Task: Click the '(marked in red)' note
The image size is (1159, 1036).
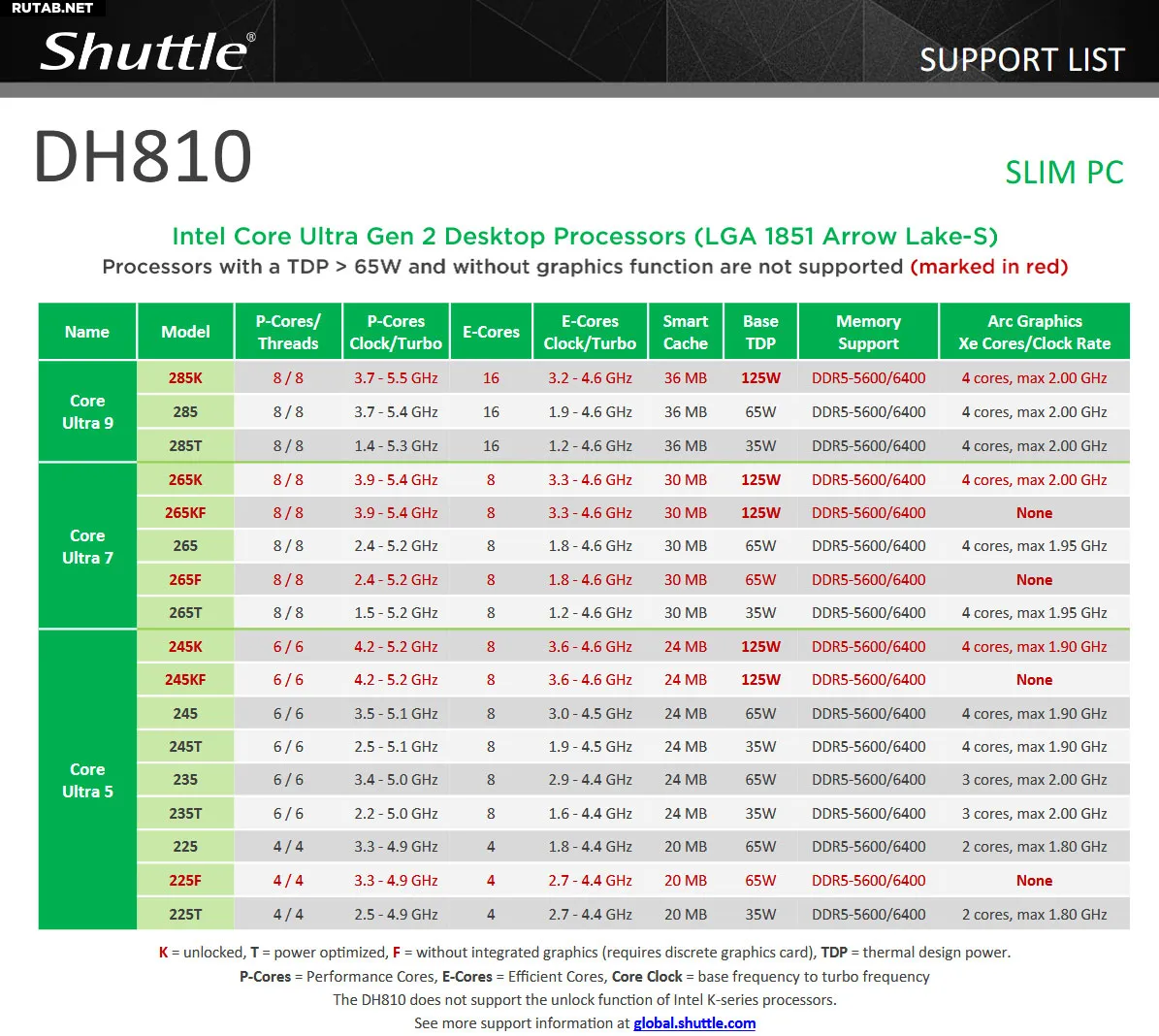Action: point(989,266)
